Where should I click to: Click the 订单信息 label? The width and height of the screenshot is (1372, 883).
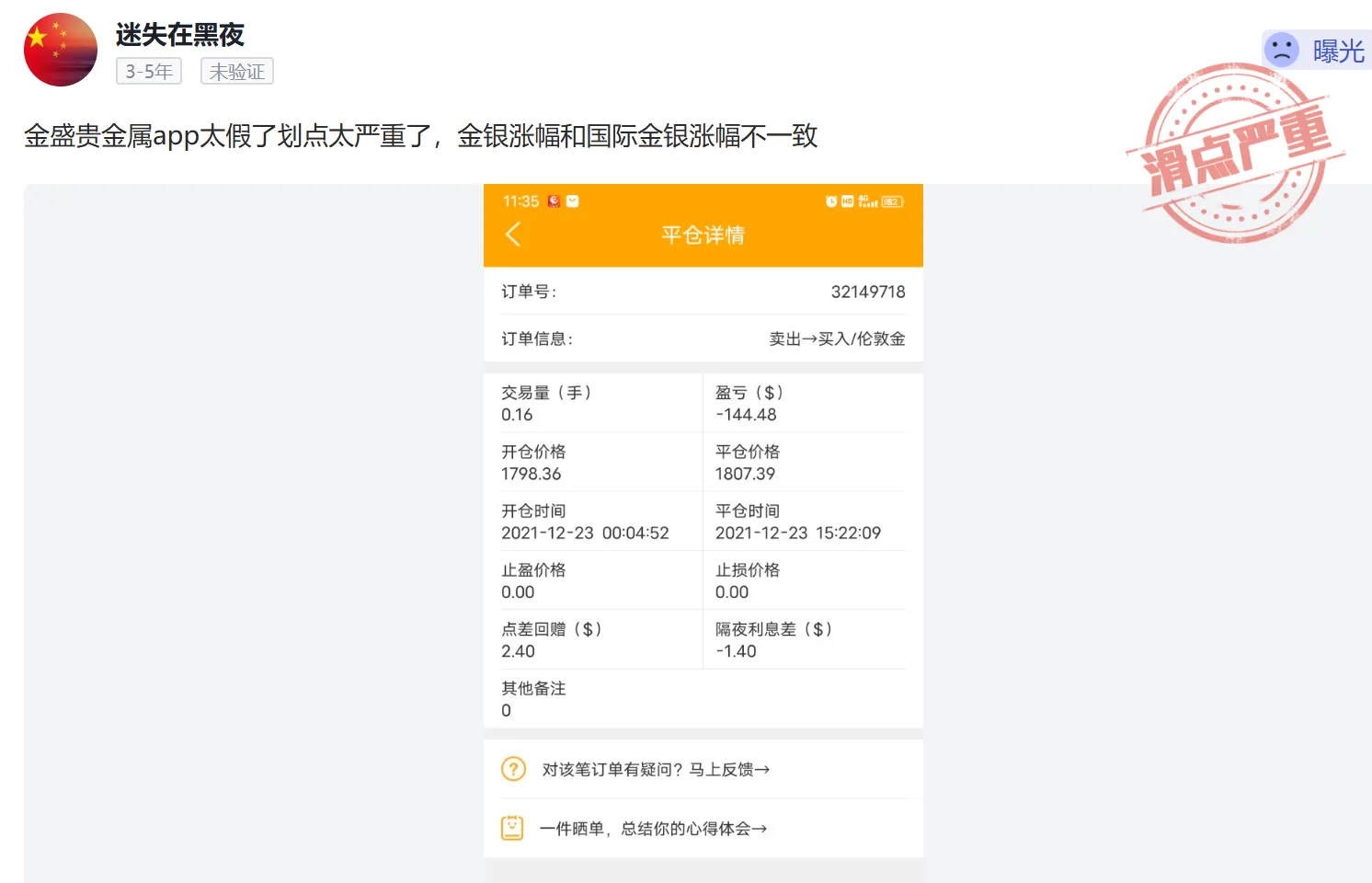(537, 338)
